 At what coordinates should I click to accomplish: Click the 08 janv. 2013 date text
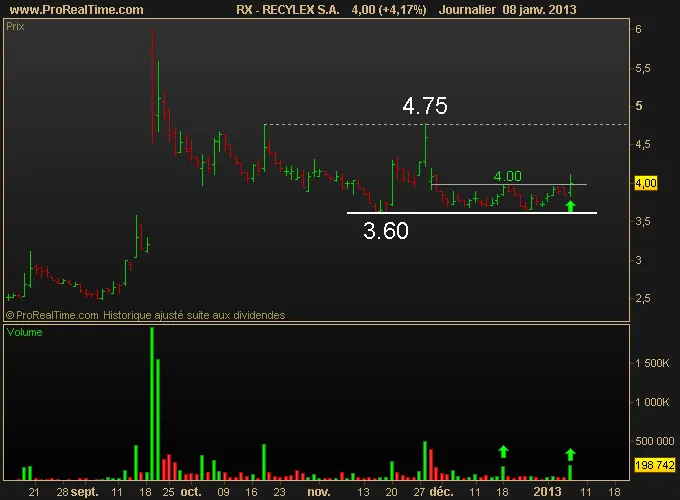pos(539,10)
